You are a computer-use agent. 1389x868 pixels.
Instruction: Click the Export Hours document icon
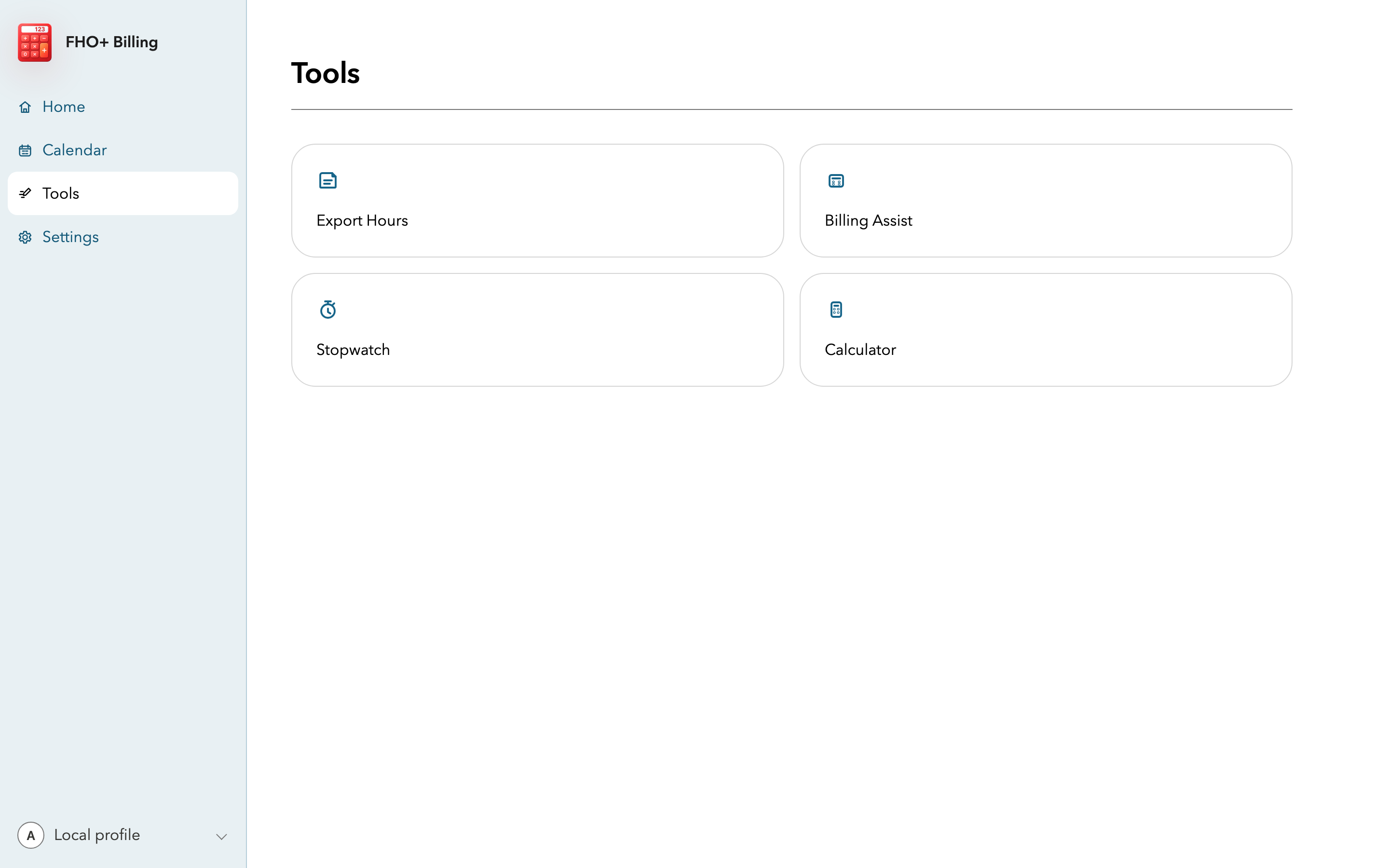(328, 181)
